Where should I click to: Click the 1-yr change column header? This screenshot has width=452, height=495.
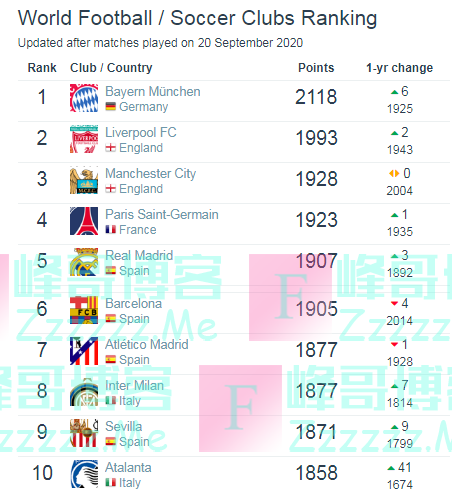(x=399, y=68)
